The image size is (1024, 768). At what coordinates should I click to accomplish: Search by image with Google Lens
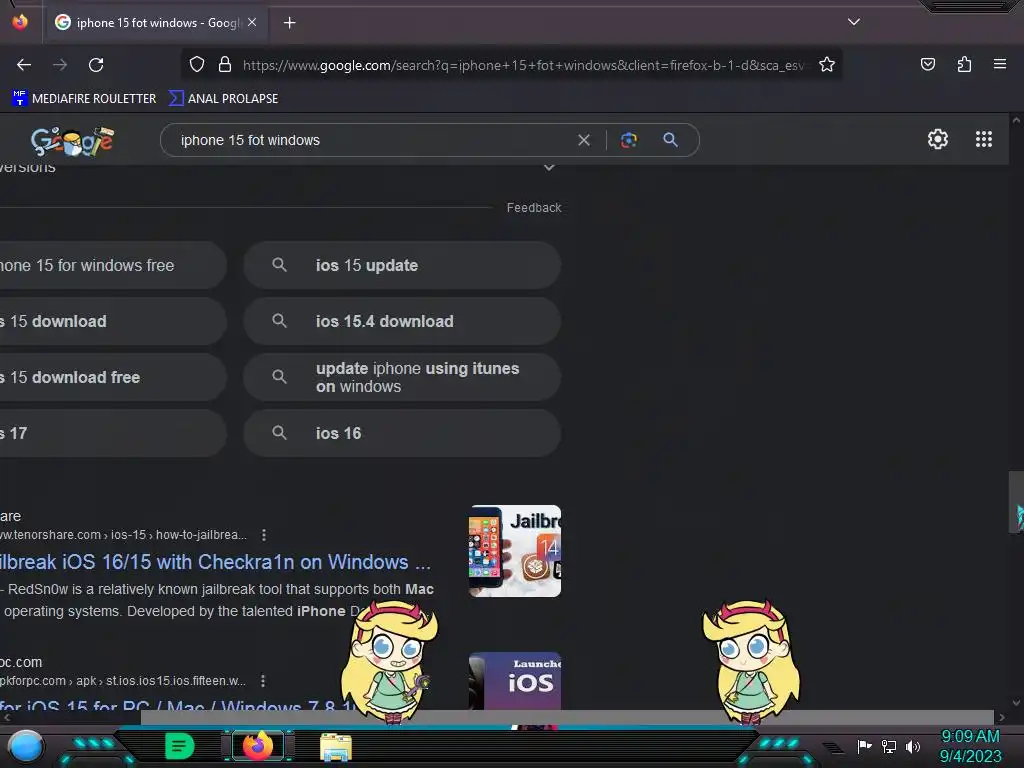628,140
